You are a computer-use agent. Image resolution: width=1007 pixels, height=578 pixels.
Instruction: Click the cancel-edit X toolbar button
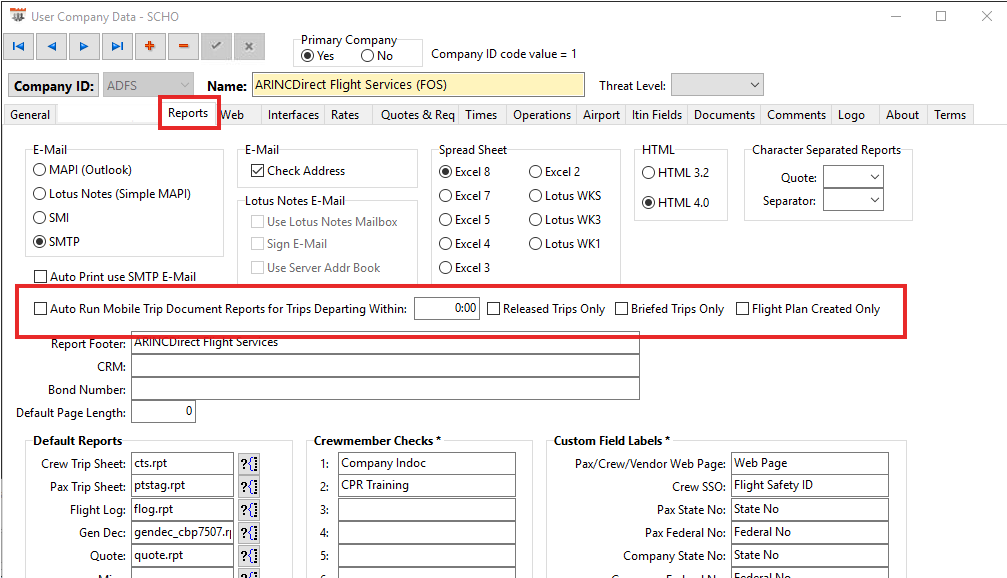pyautogui.click(x=249, y=46)
